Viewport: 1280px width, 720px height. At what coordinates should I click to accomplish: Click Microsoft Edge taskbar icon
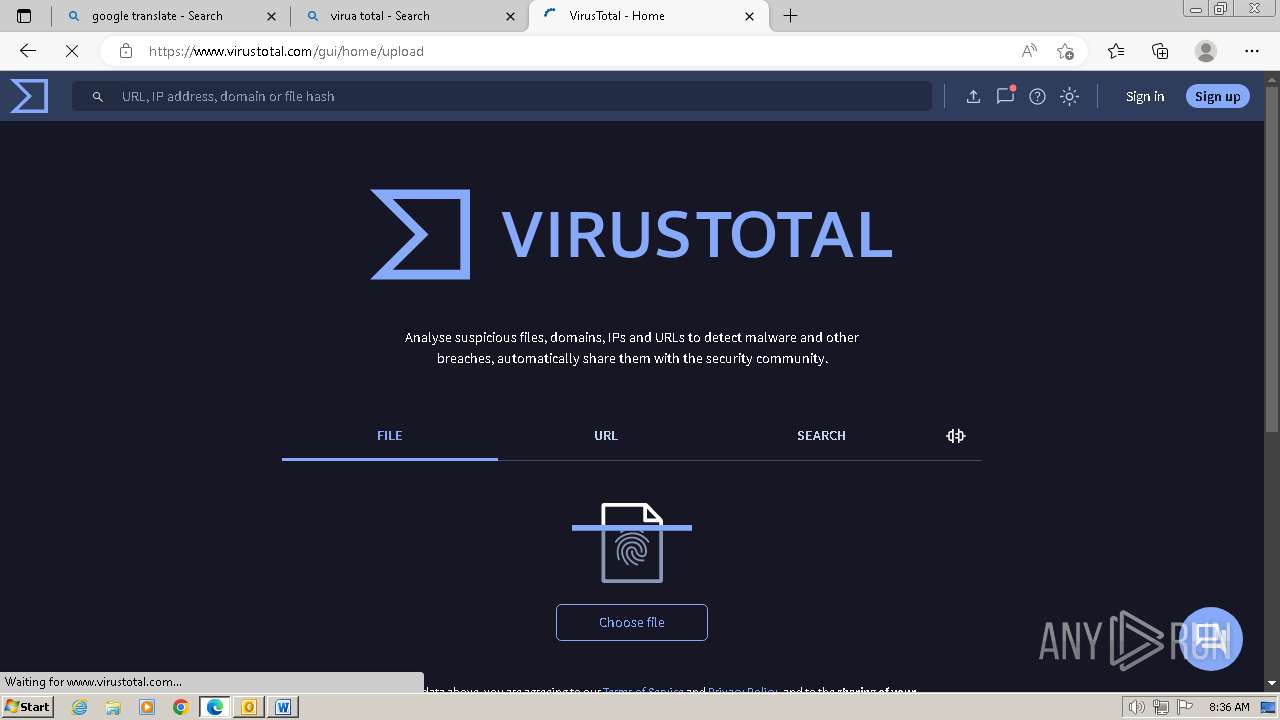[215, 707]
